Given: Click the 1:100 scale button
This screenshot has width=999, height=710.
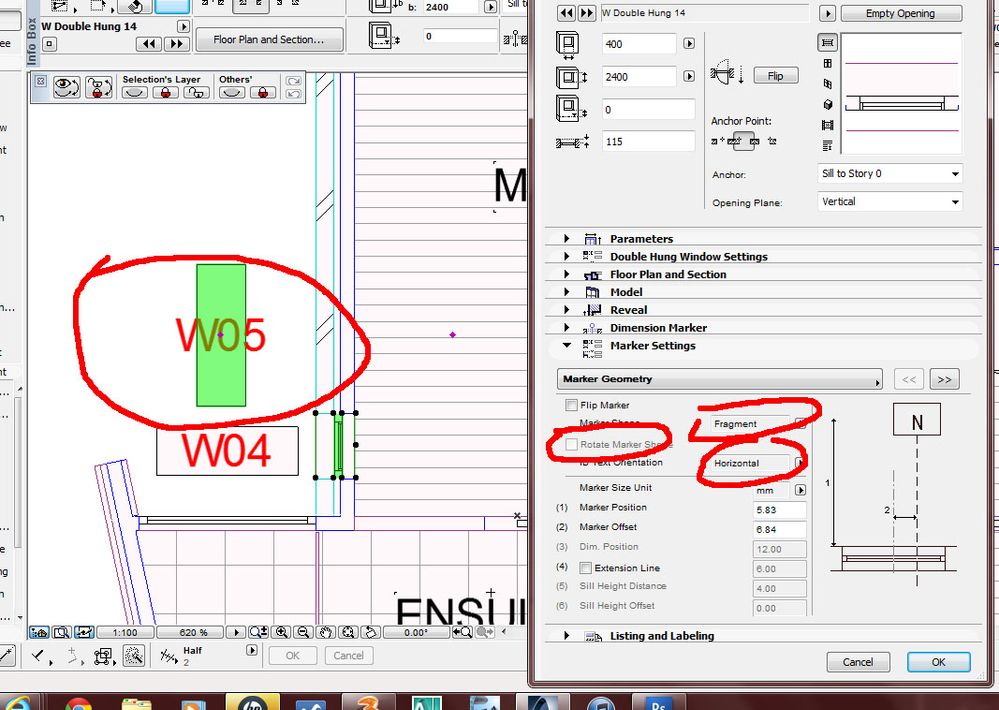Looking at the screenshot, I should 125,632.
